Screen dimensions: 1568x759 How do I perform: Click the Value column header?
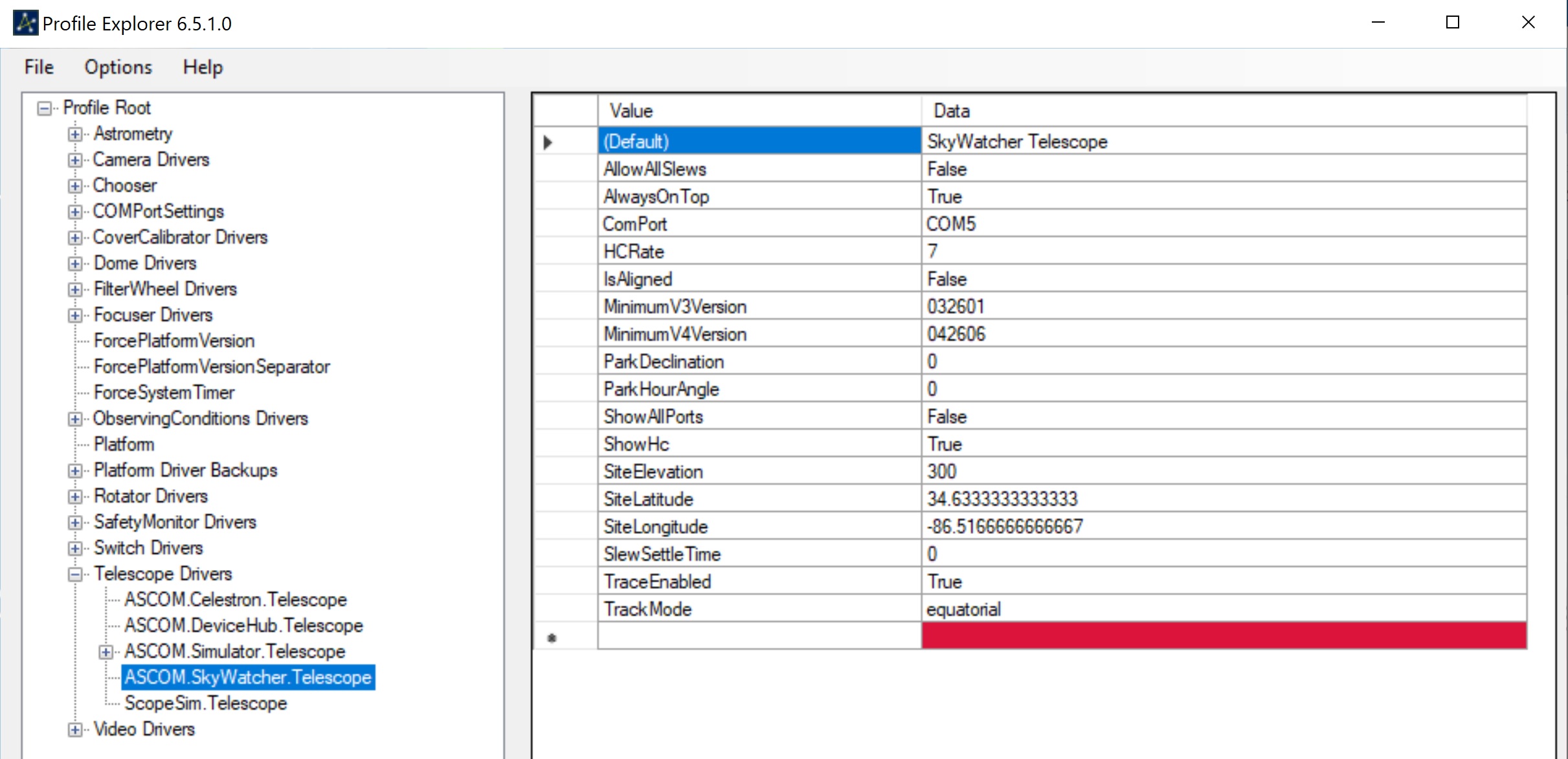[759, 111]
